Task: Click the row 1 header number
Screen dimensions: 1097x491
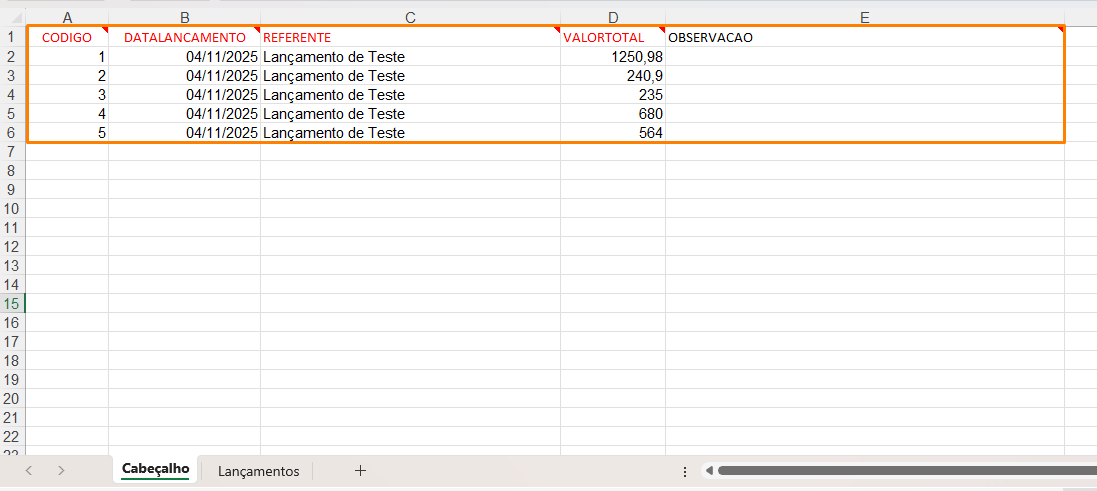Action: click(x=12, y=37)
